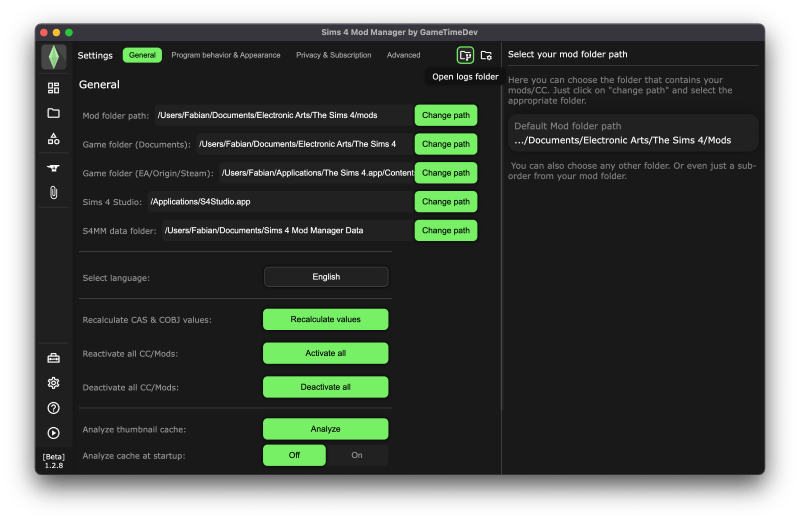Click the 'Select your mod folder path' heading
Image resolution: width=800 pixels, height=521 pixels.
(567, 54)
